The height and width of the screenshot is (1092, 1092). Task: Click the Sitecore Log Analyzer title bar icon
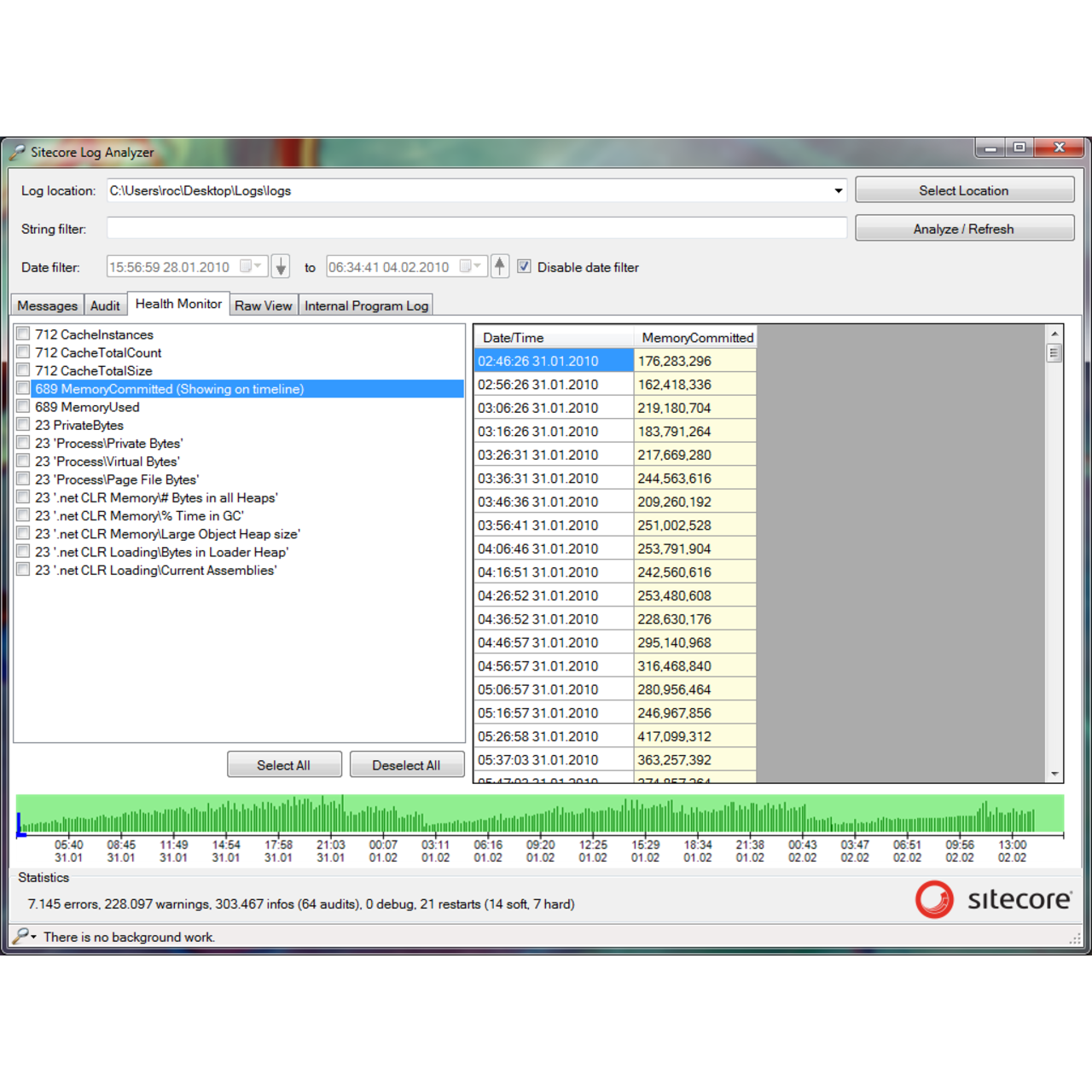click(17, 151)
